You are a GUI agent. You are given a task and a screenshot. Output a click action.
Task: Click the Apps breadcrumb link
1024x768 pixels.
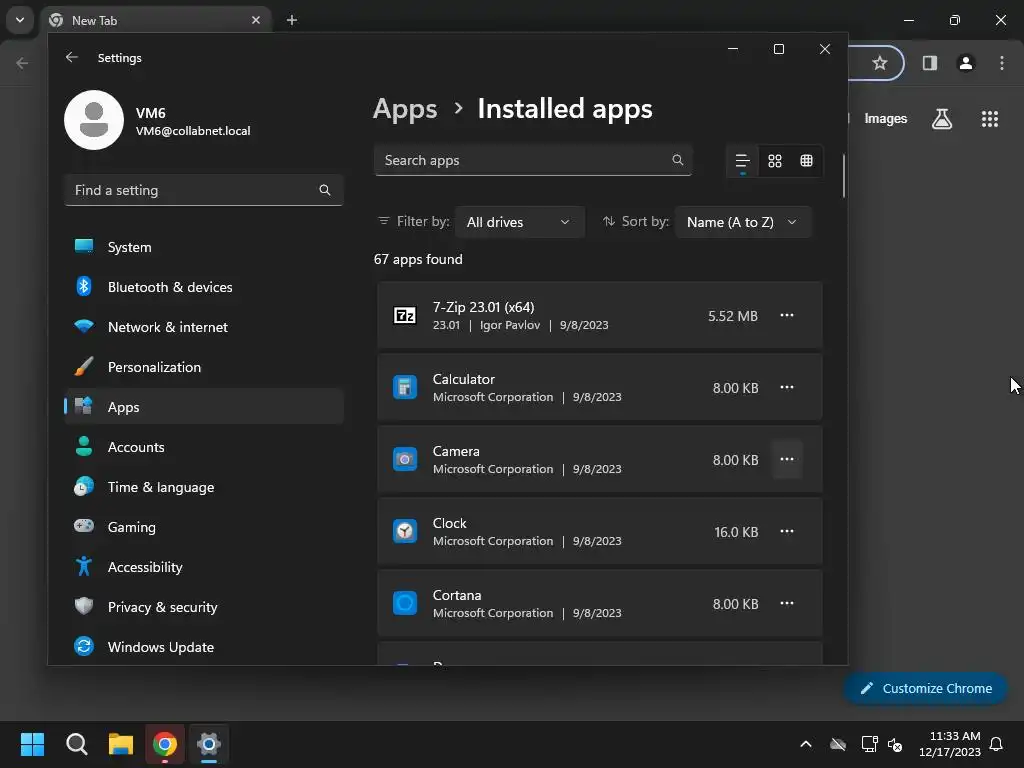[405, 109]
